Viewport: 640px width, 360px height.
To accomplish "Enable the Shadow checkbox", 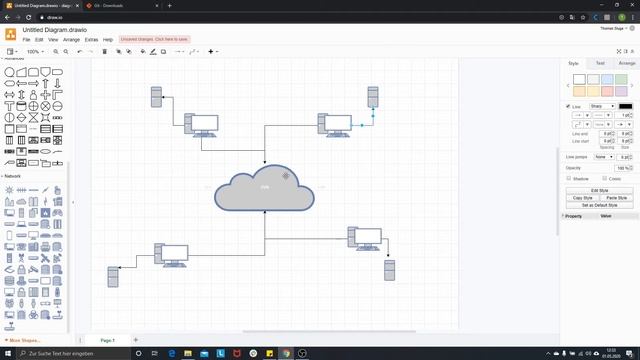I will point(569,178).
